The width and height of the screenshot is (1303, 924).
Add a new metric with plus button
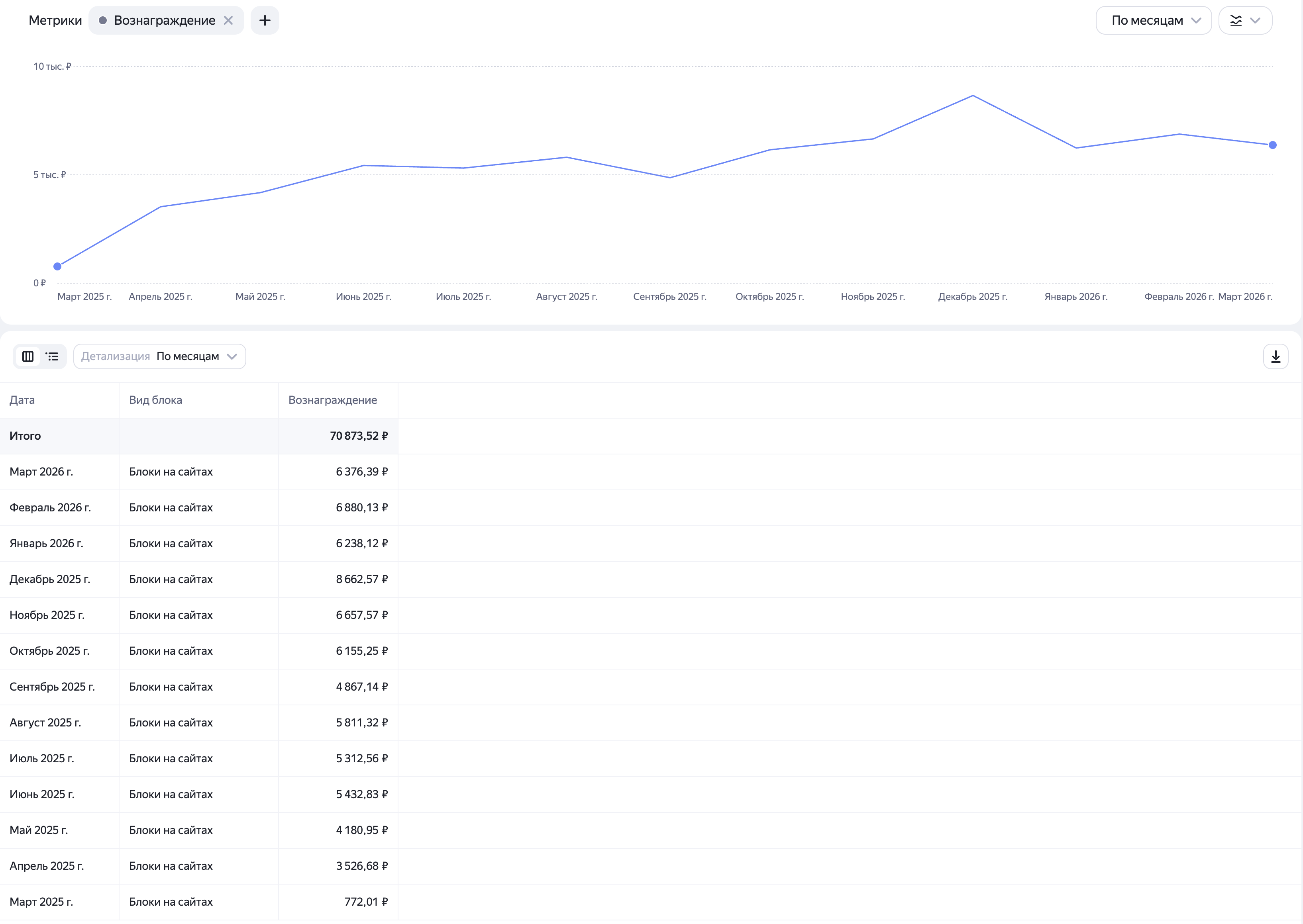tap(265, 20)
